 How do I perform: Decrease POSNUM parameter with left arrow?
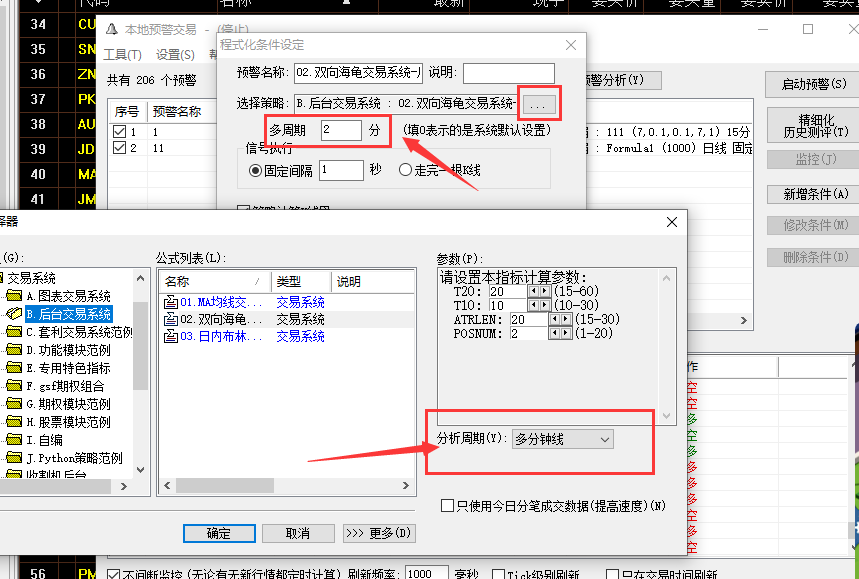coord(554,333)
